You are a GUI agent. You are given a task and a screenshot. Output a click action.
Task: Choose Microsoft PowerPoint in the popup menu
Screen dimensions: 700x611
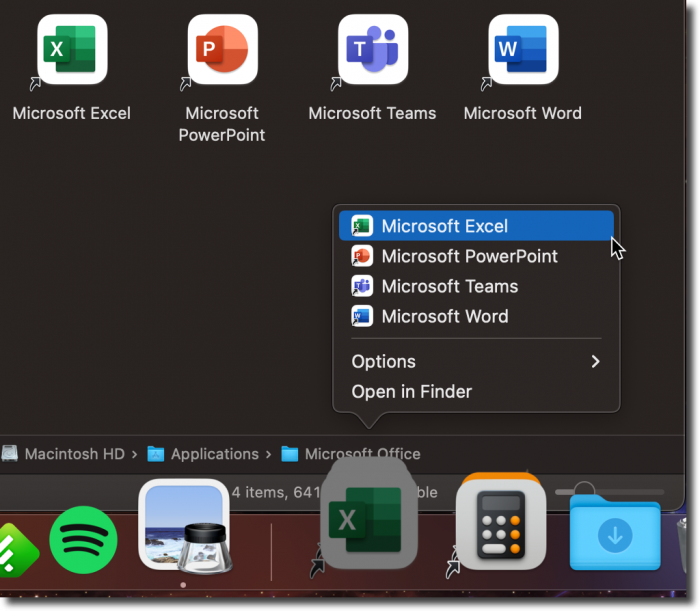point(476,256)
